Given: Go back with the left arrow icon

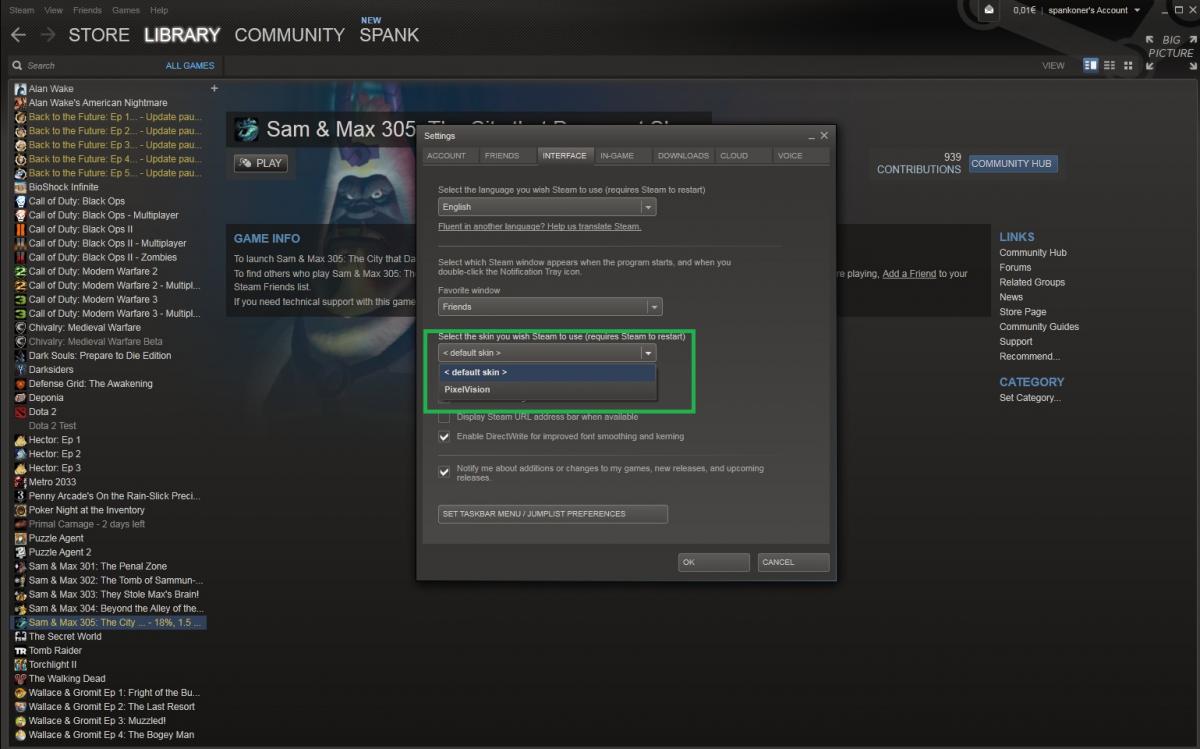Looking at the screenshot, I should (x=18, y=35).
